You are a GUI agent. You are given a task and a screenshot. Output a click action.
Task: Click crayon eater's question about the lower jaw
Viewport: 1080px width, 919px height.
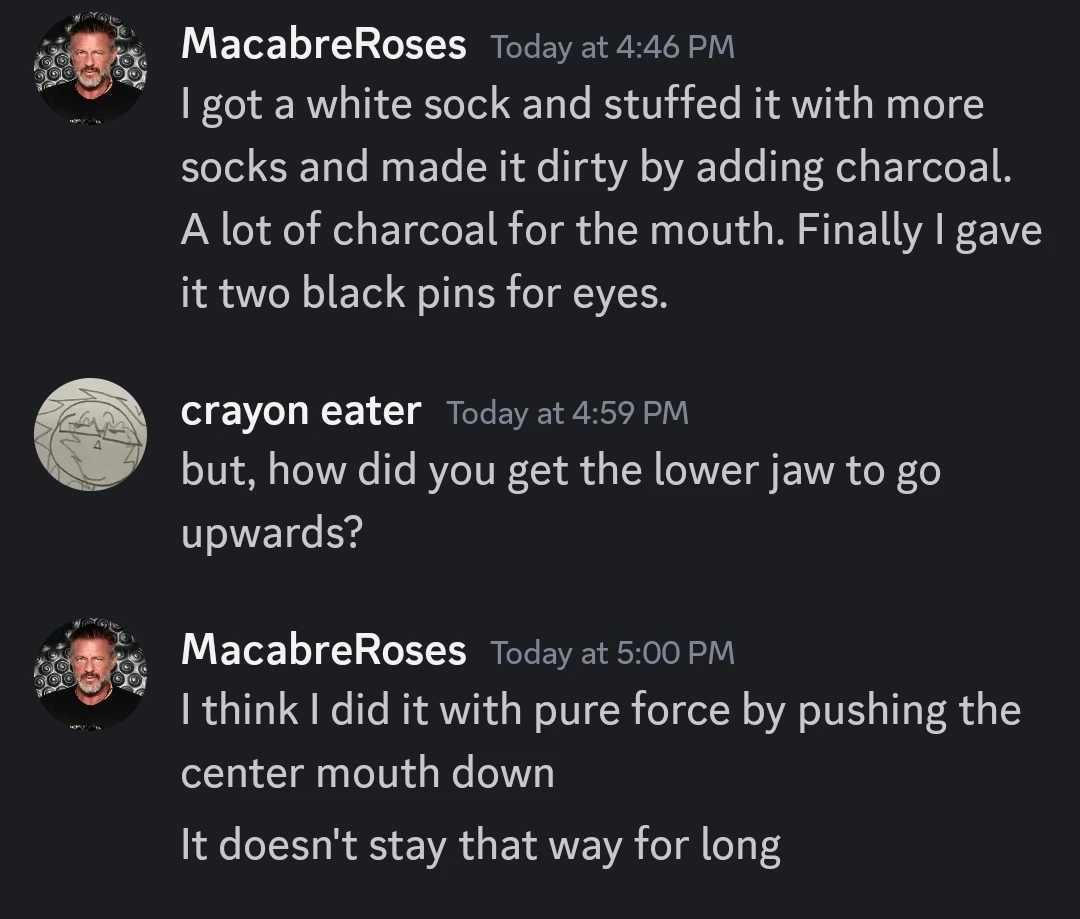click(560, 470)
